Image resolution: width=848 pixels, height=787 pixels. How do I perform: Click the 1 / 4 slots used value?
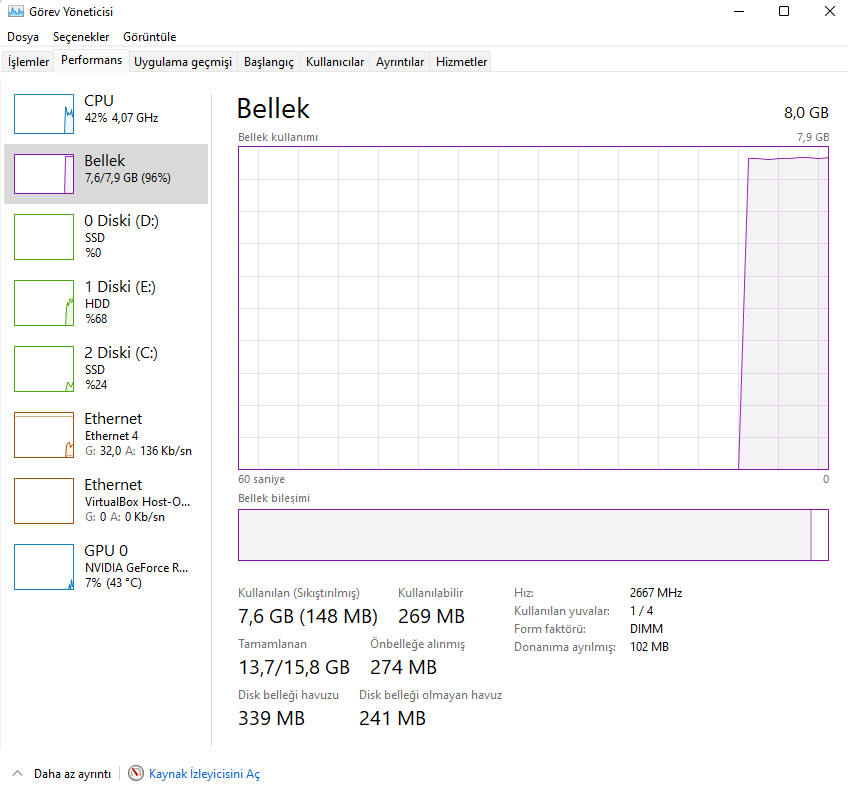click(x=641, y=611)
